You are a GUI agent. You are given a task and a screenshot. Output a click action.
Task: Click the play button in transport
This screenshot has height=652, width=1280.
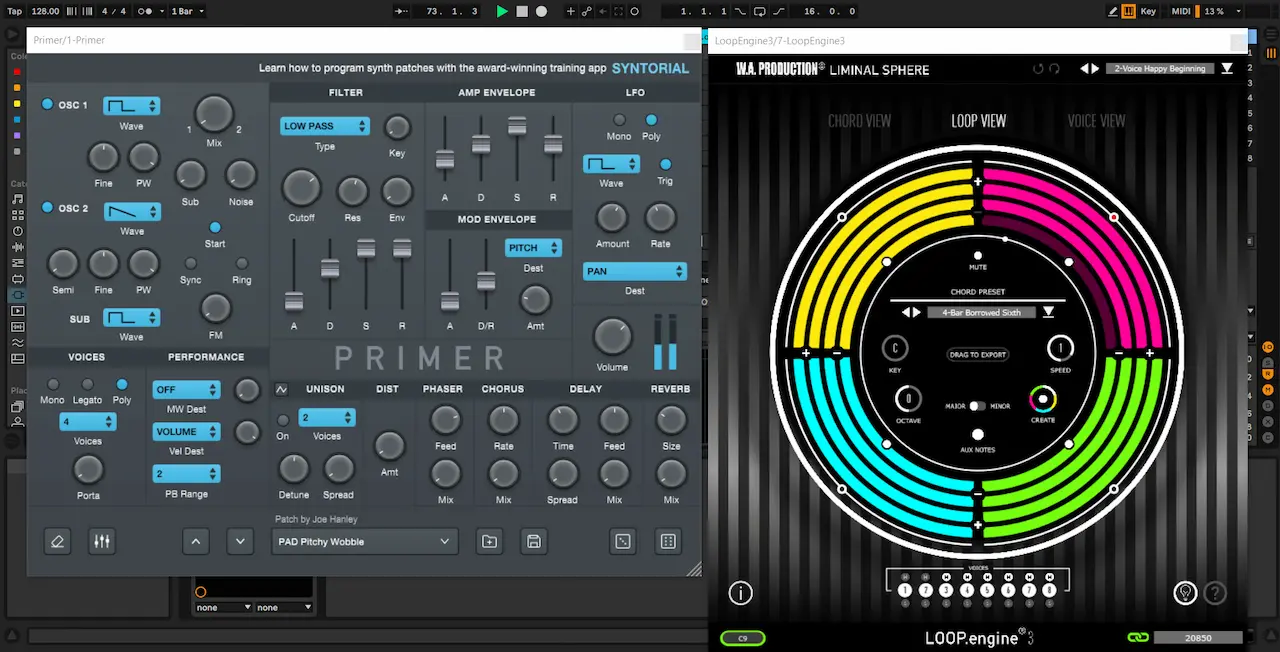(502, 11)
